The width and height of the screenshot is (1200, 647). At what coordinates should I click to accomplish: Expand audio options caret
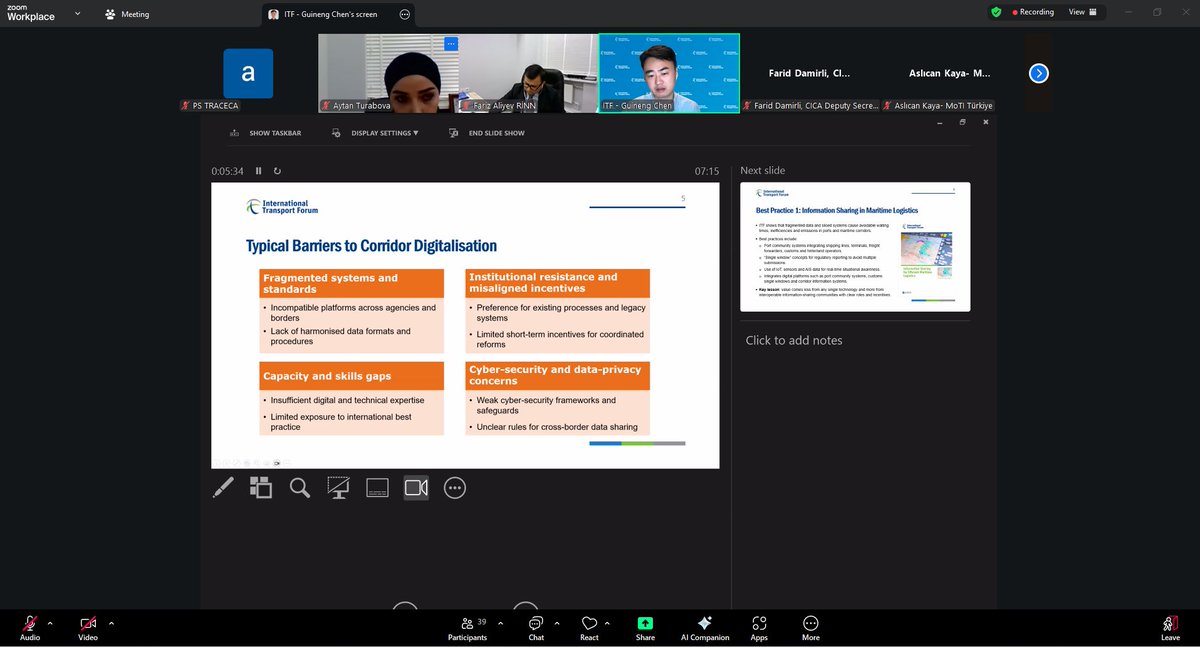(50, 622)
